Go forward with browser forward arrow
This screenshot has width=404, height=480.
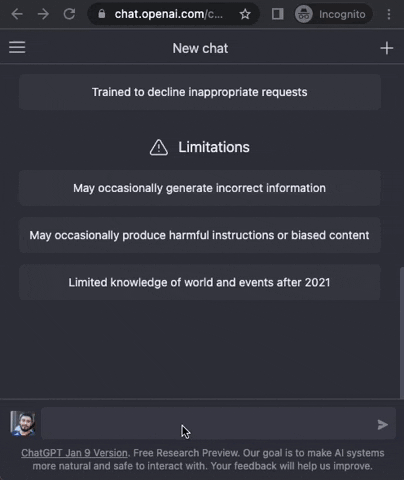pos(43,14)
